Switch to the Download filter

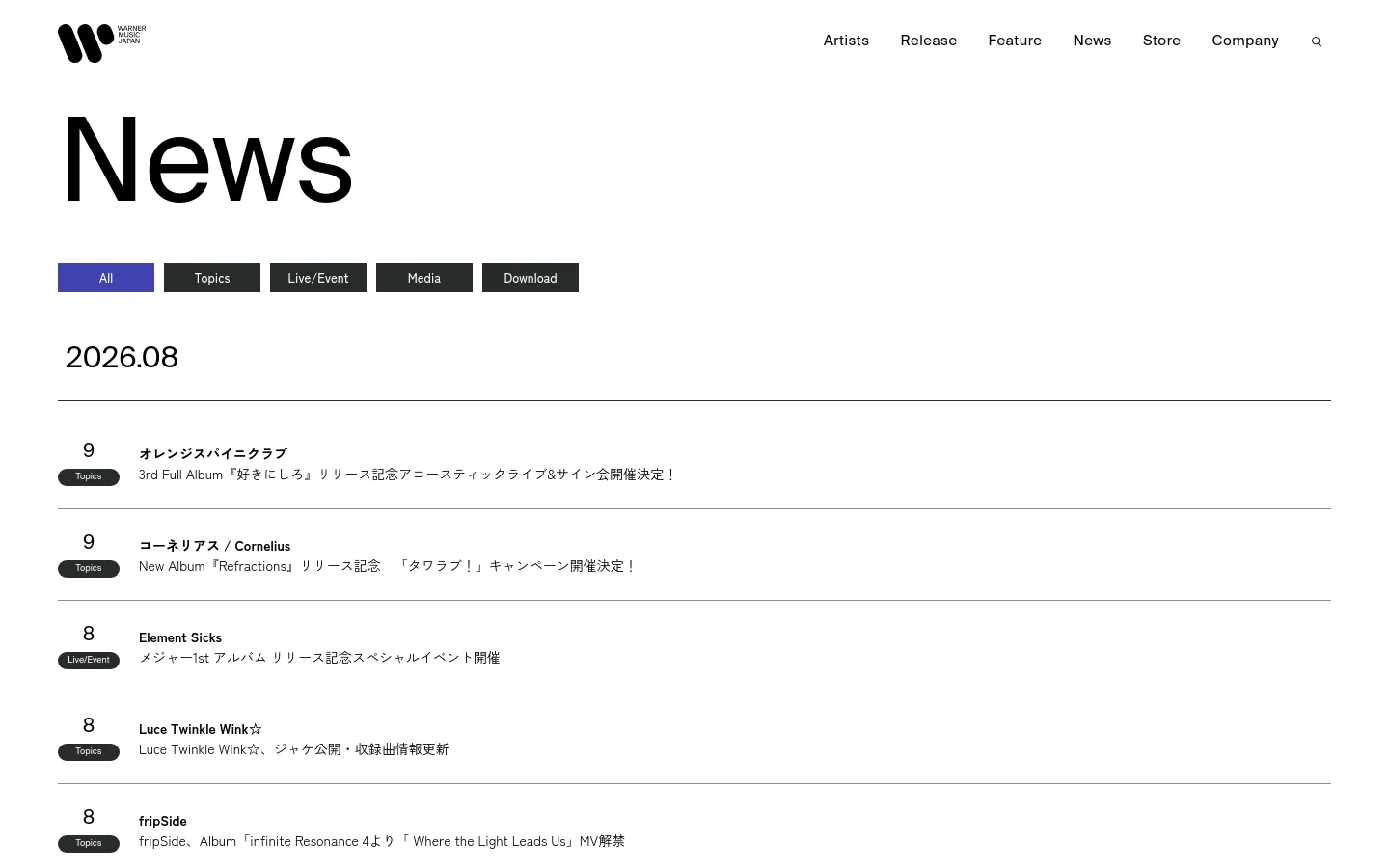coord(531,278)
